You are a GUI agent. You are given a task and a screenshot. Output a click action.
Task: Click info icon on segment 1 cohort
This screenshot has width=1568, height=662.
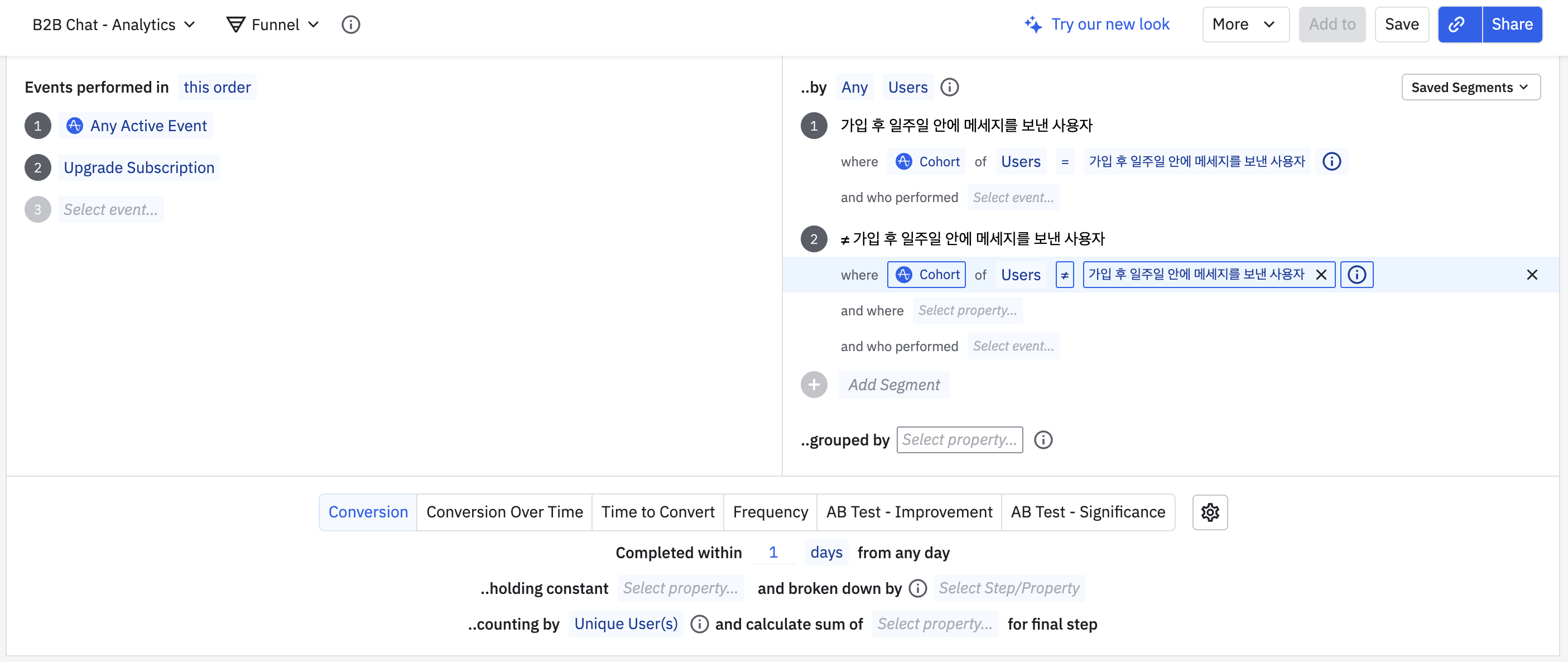coord(1331,161)
